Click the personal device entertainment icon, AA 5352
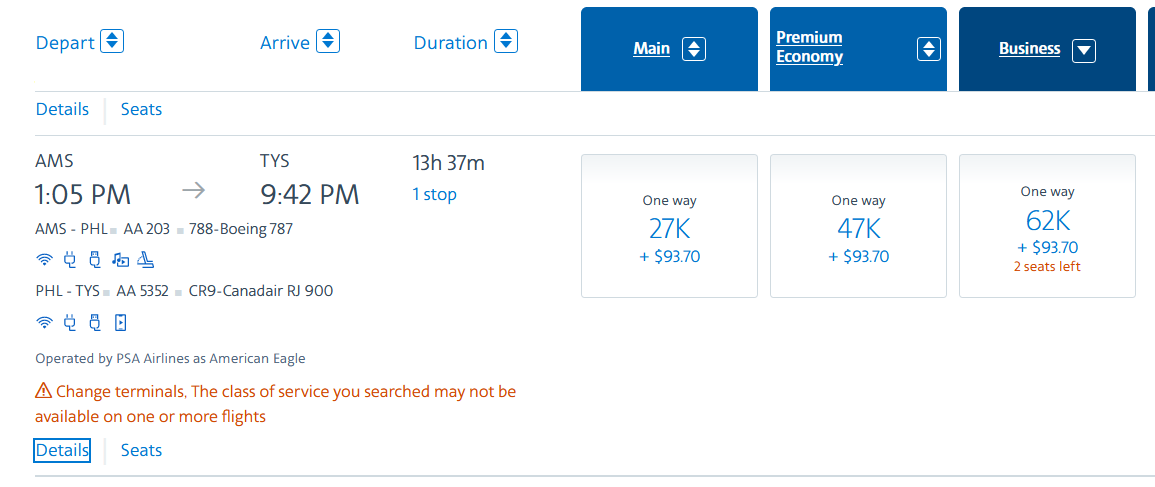The image size is (1155, 487). click(x=120, y=322)
